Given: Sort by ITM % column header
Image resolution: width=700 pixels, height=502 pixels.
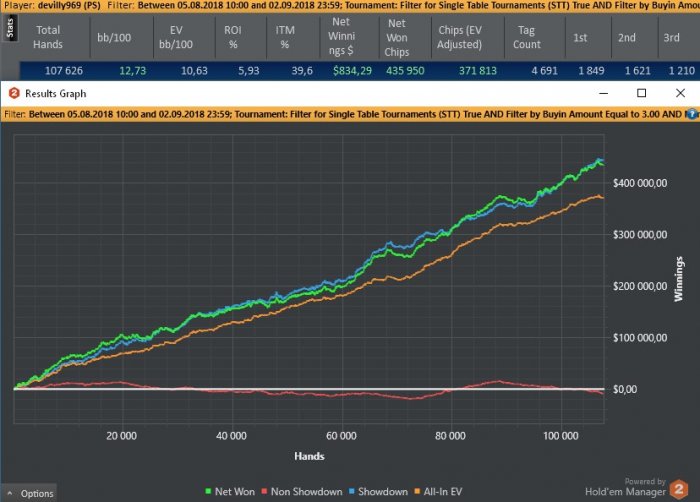Looking at the screenshot, I should pos(285,37).
